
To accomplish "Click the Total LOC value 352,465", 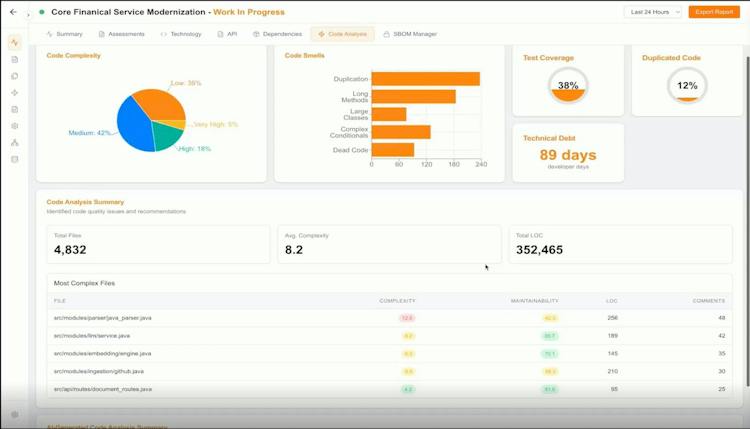I will pos(539,250).
